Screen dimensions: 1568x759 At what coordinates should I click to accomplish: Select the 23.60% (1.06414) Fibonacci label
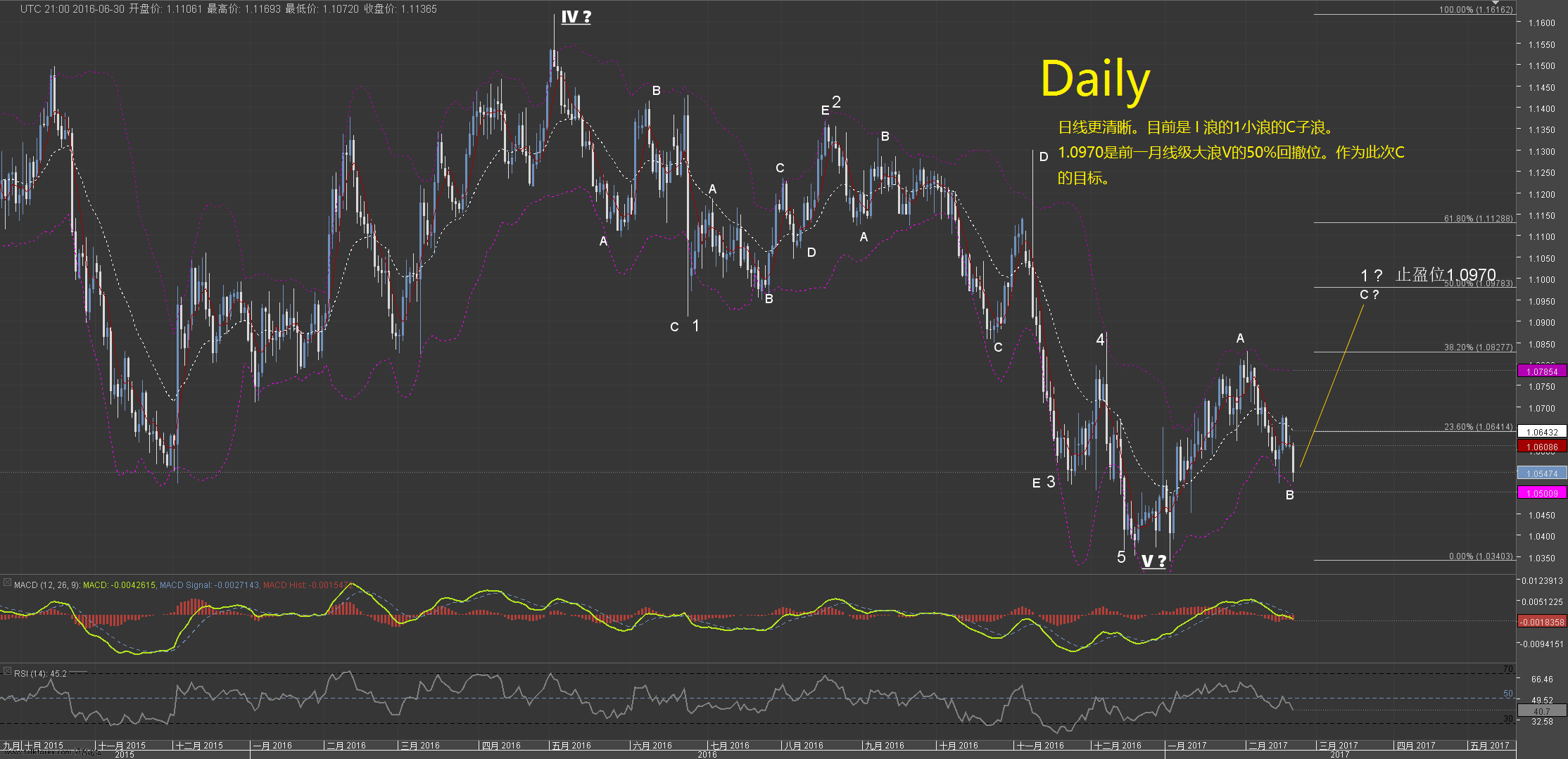[1478, 427]
